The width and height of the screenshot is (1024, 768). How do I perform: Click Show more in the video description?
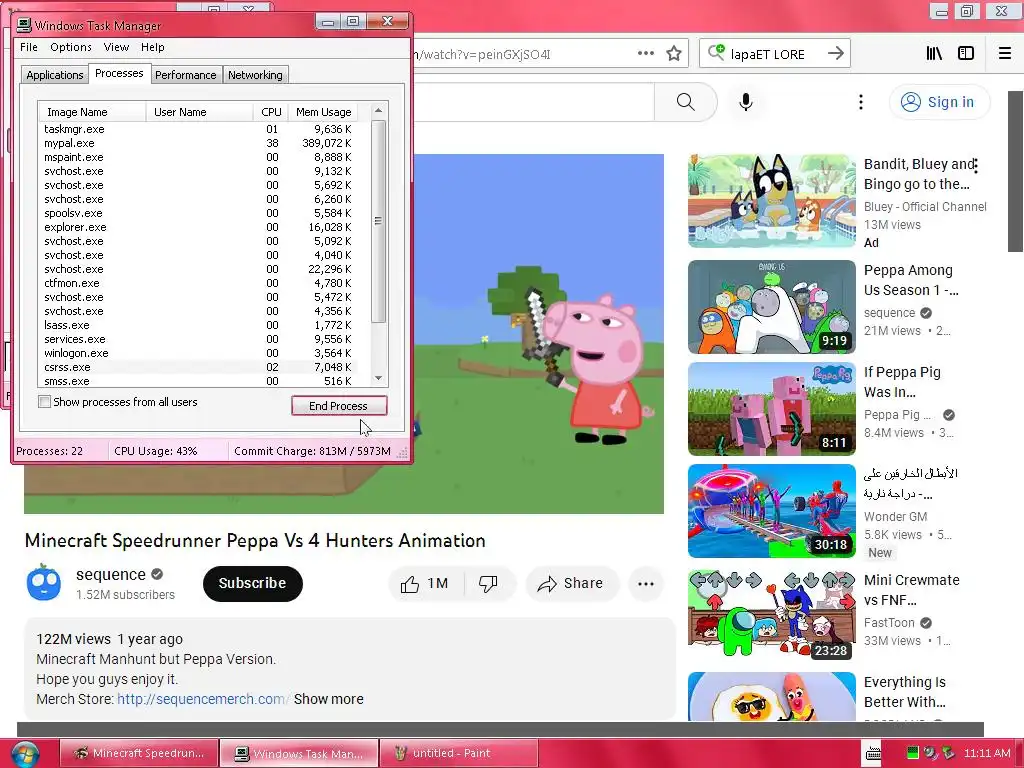coord(328,699)
